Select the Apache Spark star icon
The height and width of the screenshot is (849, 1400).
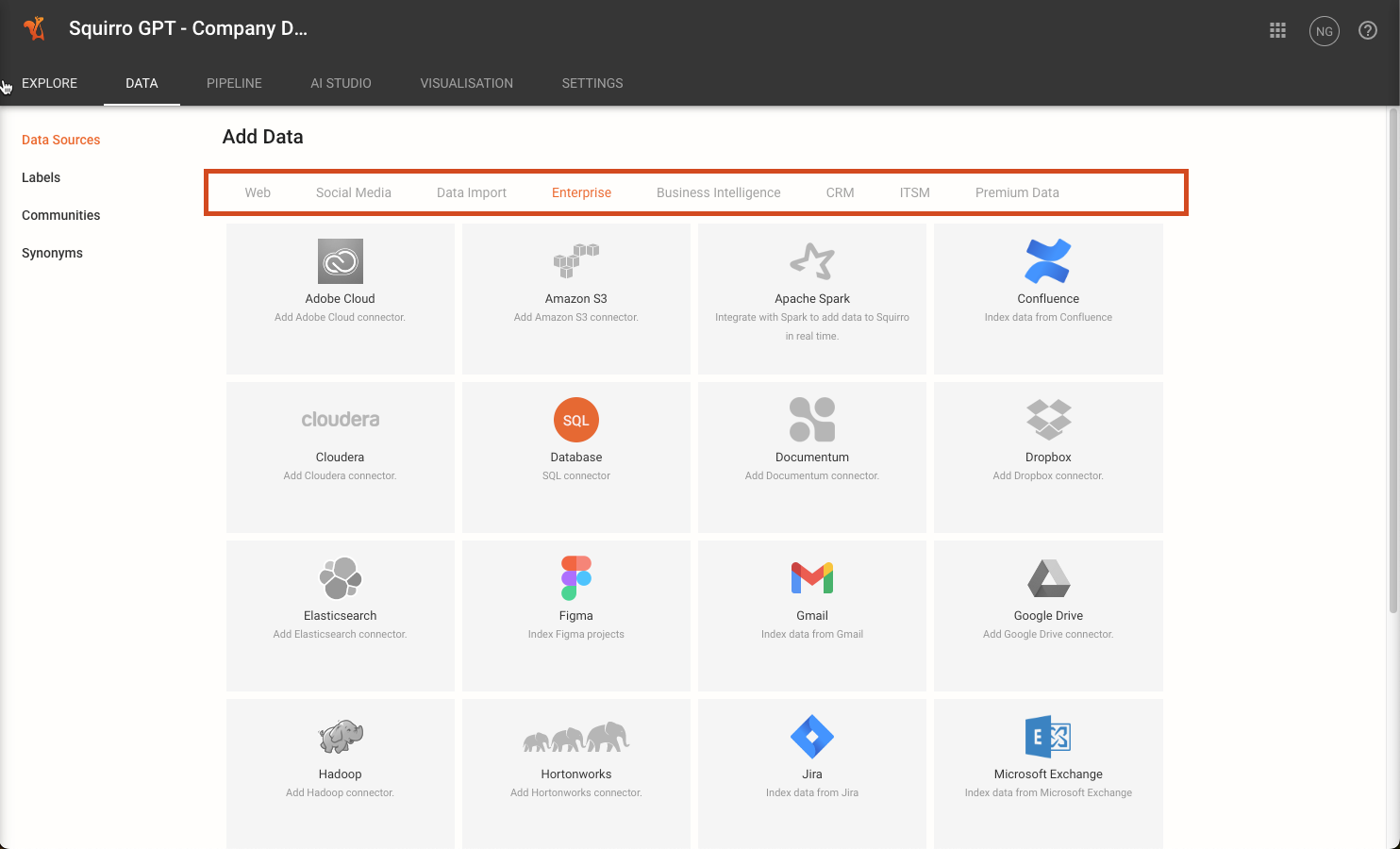pos(812,261)
